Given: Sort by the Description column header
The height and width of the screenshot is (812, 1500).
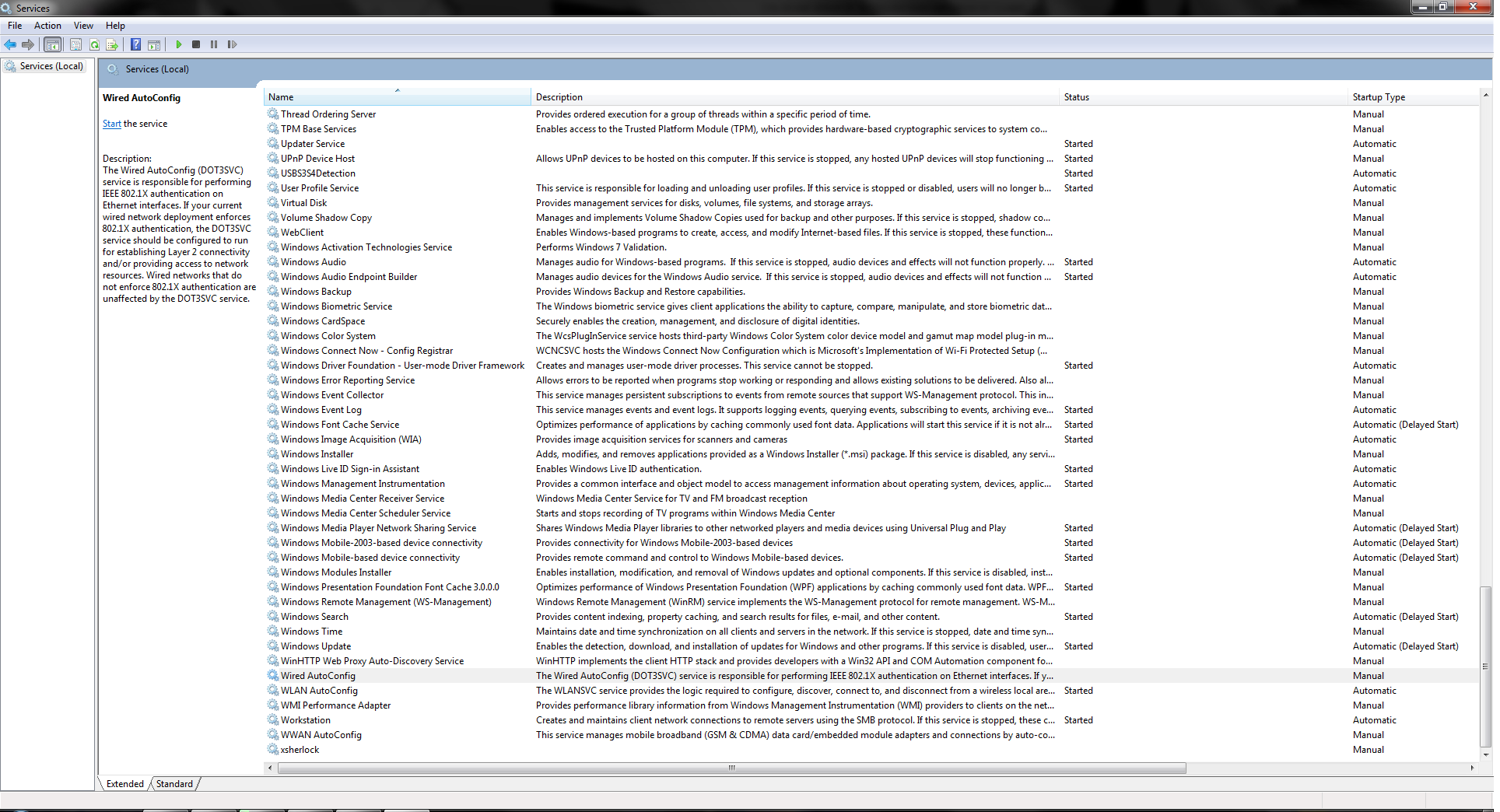Looking at the screenshot, I should click(x=796, y=97).
